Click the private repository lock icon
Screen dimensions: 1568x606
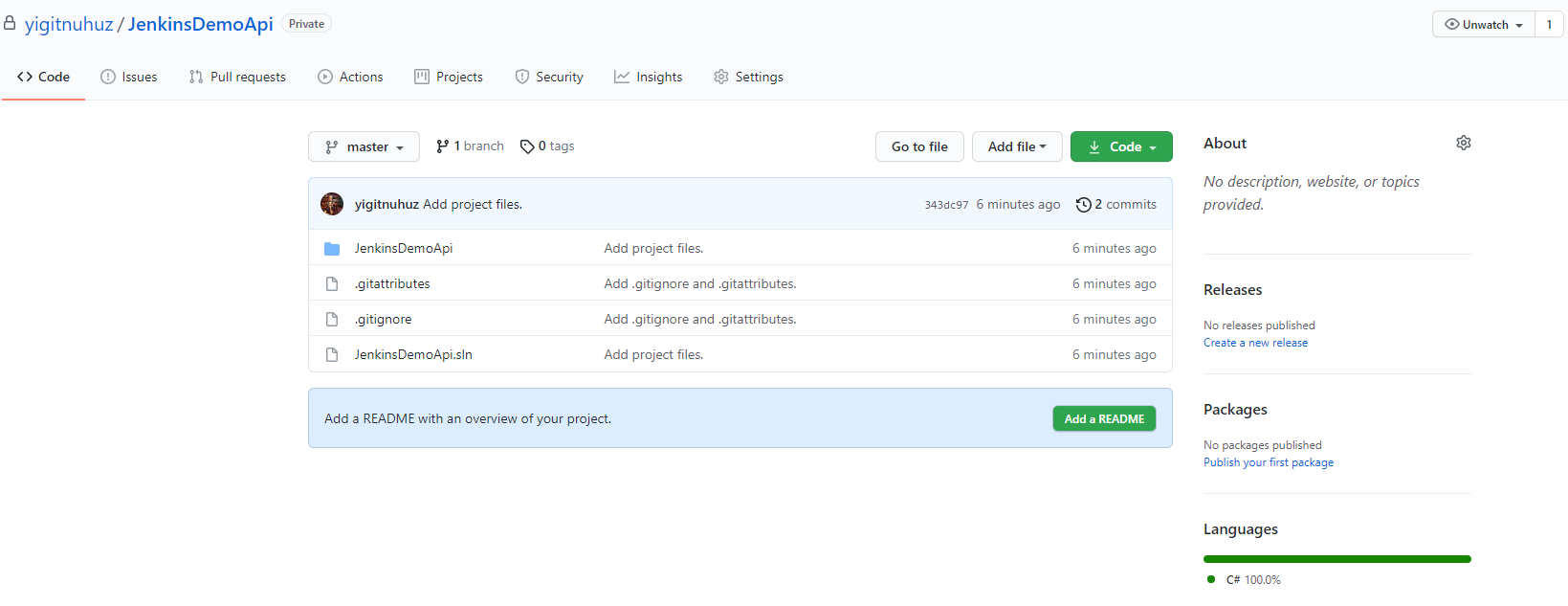point(10,23)
